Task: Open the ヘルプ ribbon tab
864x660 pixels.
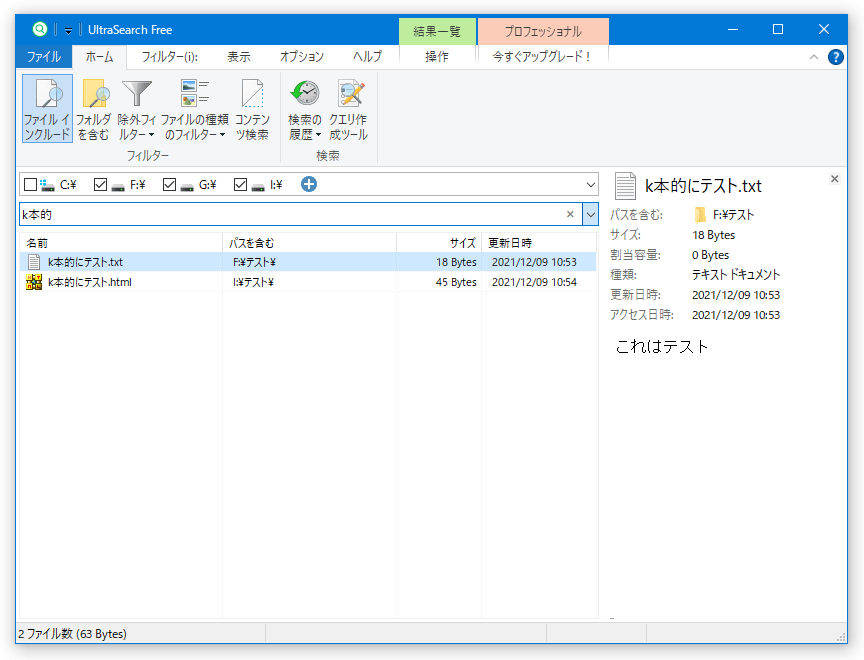Action: tap(368, 57)
